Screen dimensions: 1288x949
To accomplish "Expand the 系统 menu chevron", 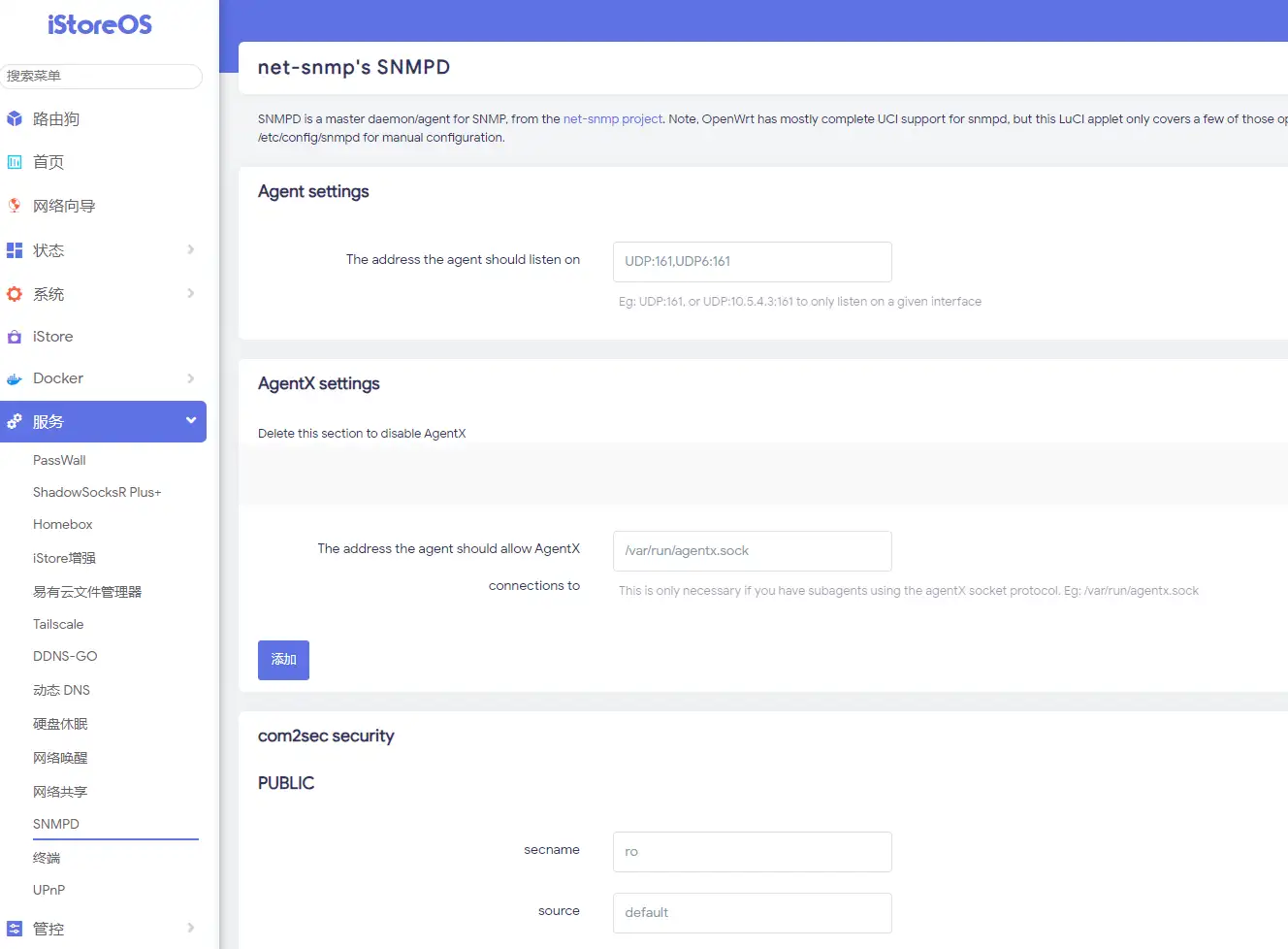I will click(x=190, y=293).
